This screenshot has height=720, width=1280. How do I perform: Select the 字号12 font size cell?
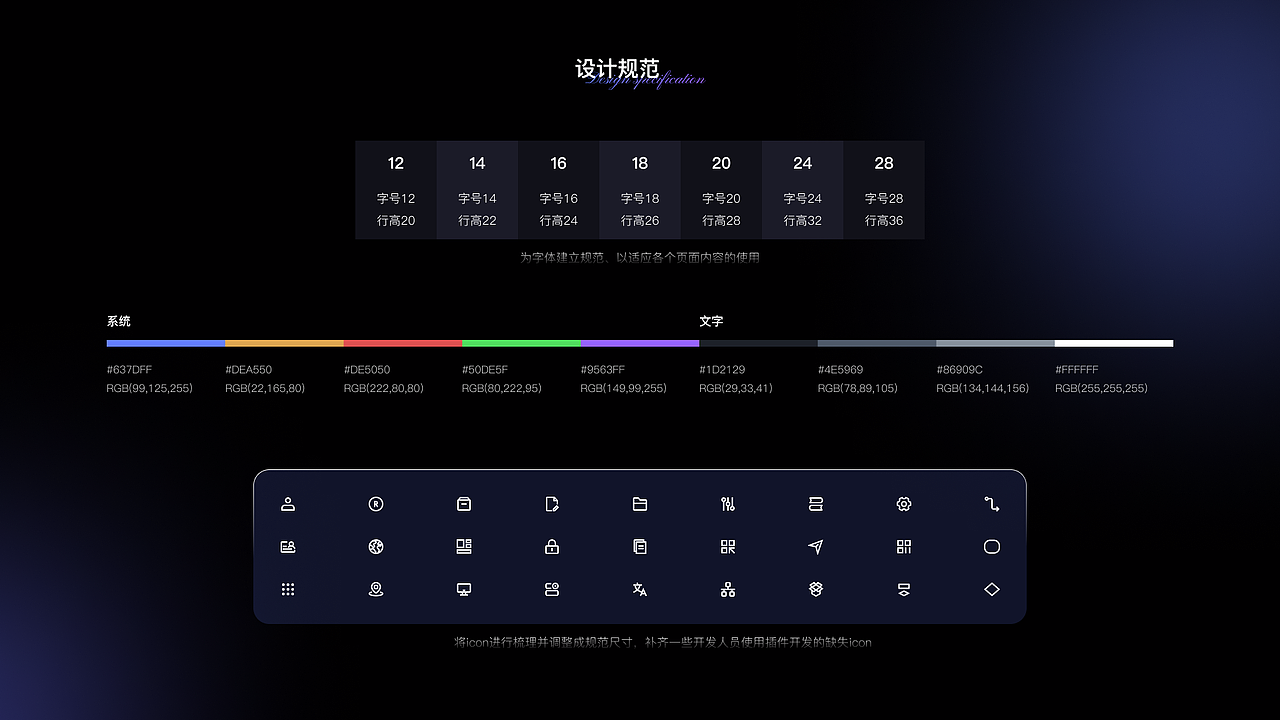395,190
